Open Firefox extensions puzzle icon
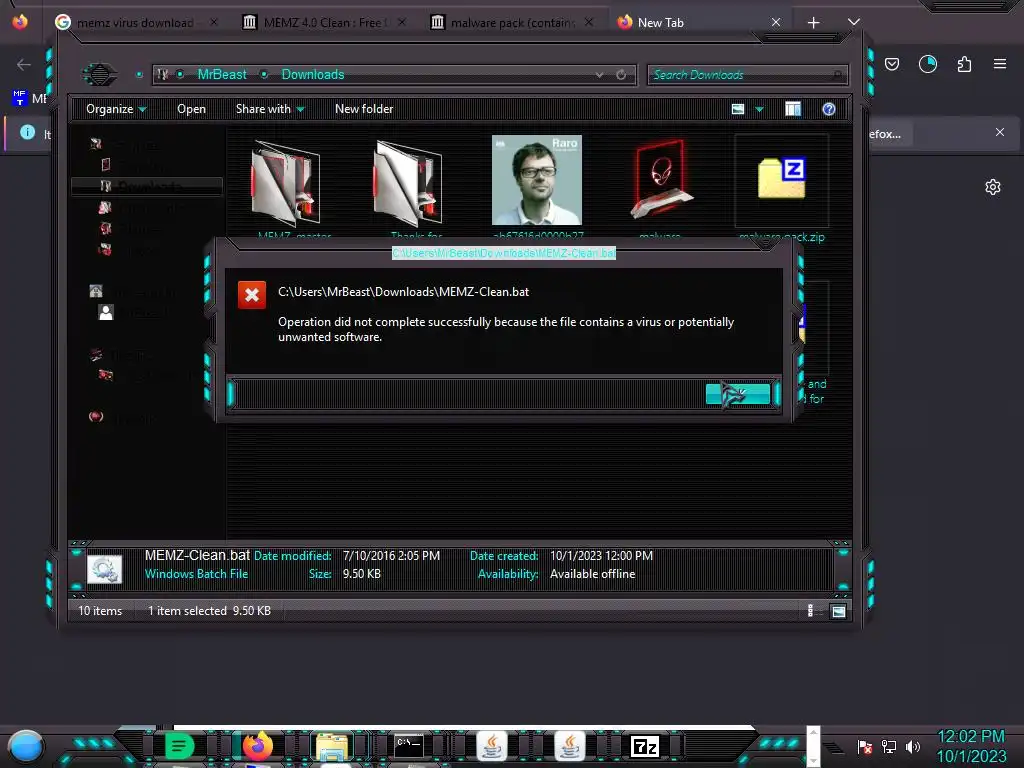1024x768 pixels. (964, 64)
